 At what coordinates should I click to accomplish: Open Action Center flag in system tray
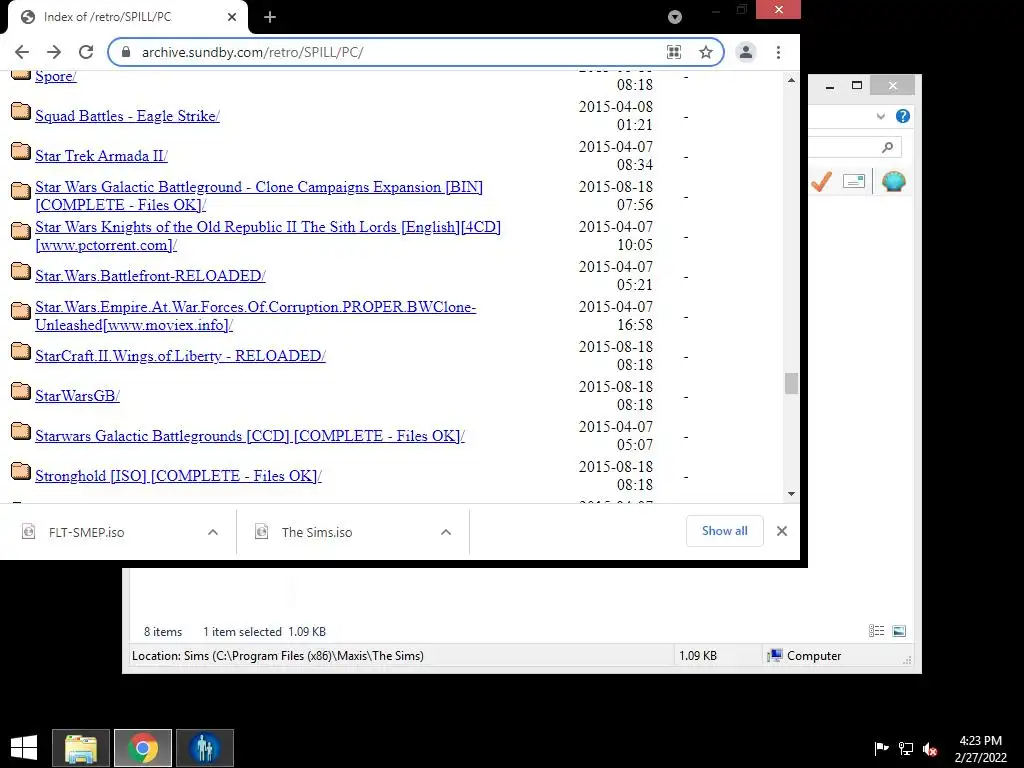[881, 748]
